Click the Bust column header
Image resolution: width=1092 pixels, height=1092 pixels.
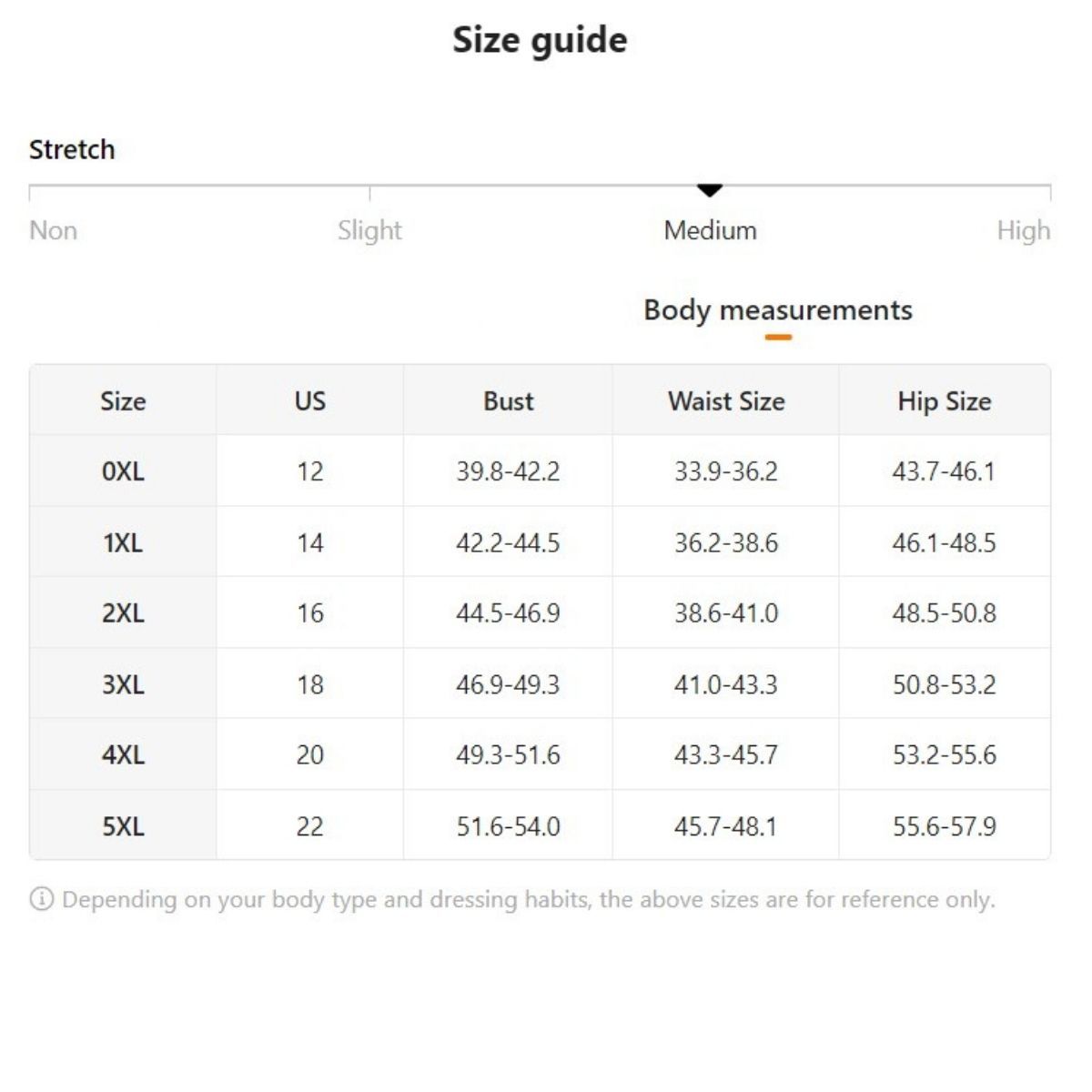(508, 401)
